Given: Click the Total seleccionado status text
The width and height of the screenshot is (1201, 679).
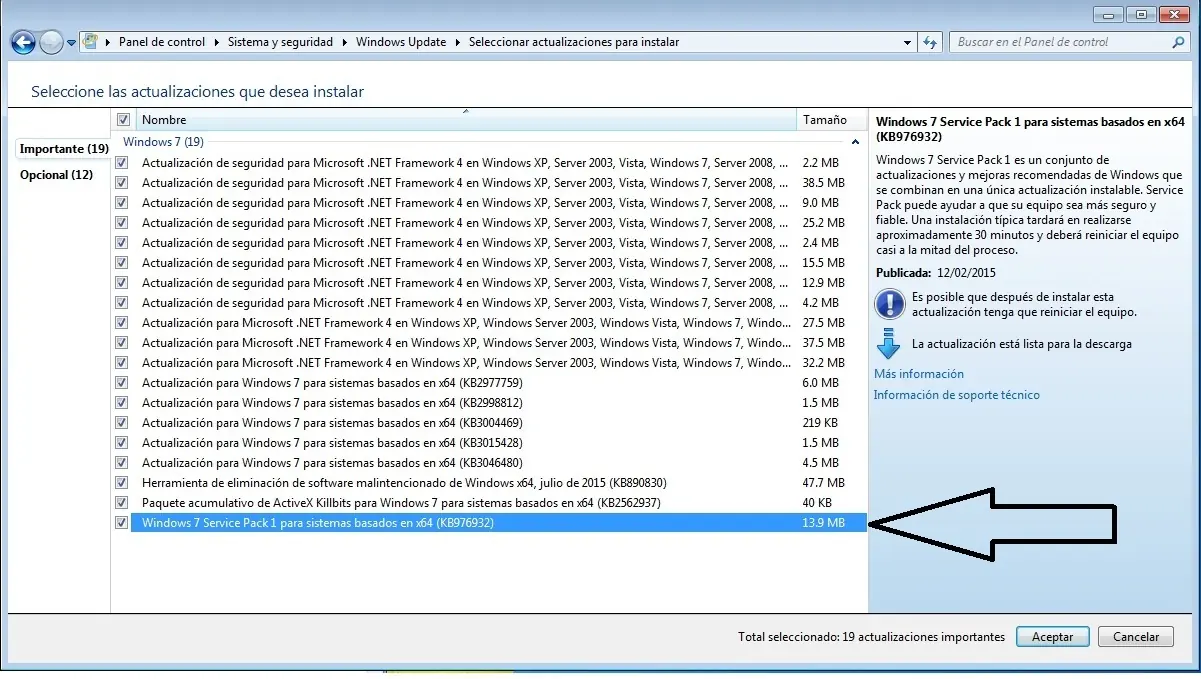Looking at the screenshot, I should pyautogui.click(x=871, y=636).
